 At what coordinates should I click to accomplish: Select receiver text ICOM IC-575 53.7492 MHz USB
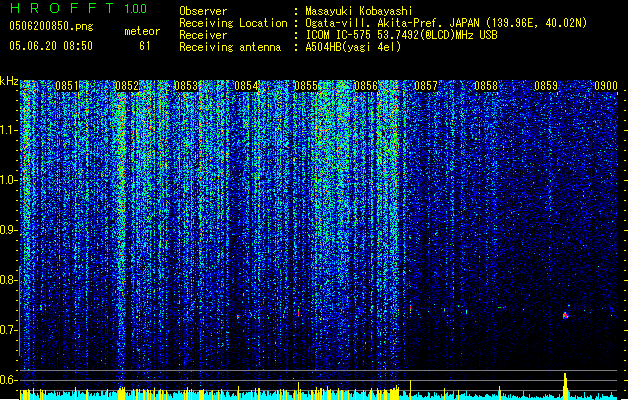click(x=401, y=35)
